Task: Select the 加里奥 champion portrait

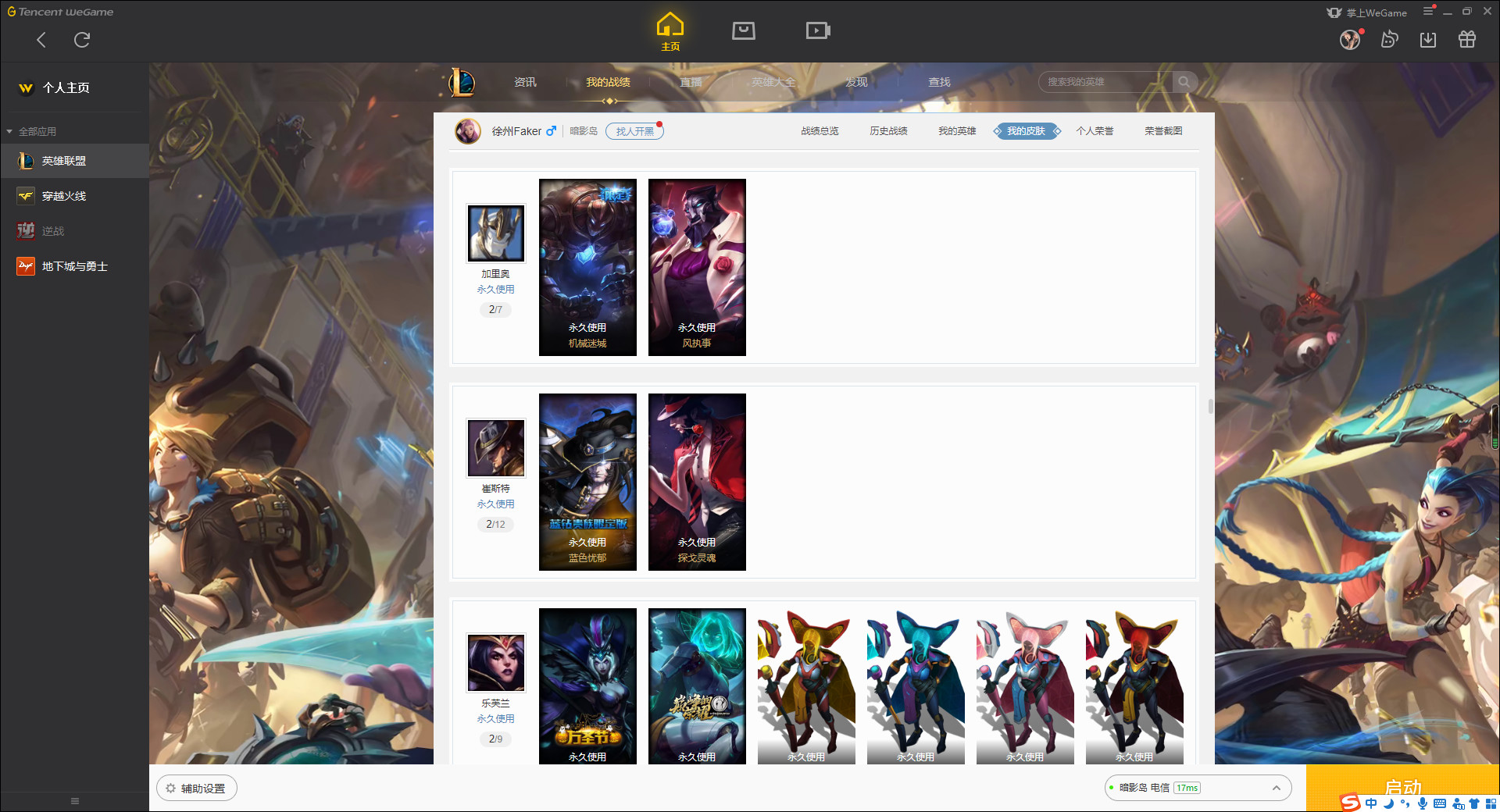Action: click(496, 233)
